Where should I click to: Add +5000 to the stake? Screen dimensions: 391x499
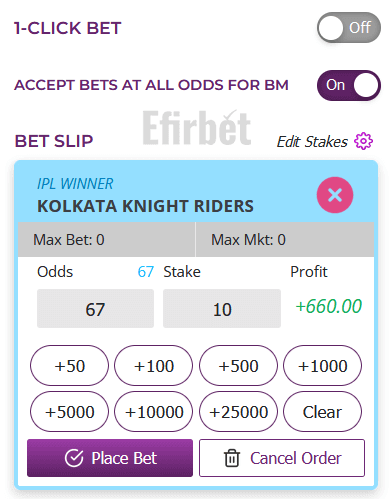[69, 412]
